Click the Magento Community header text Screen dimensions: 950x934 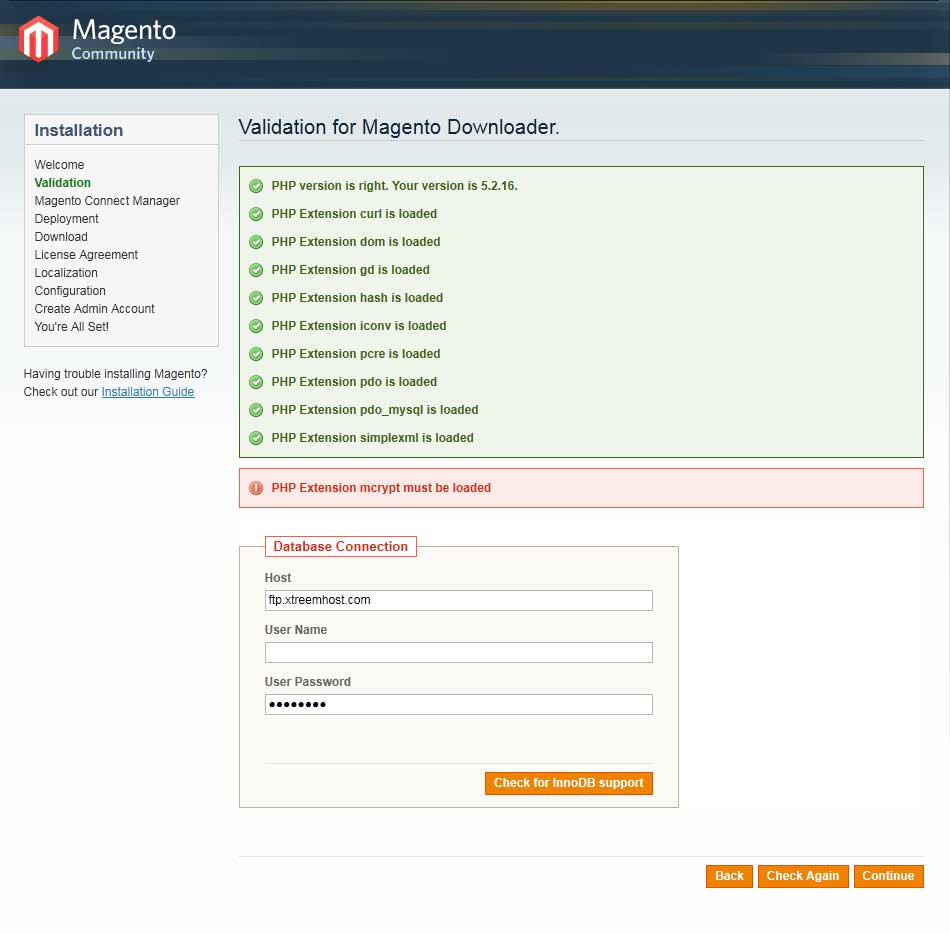coord(124,39)
